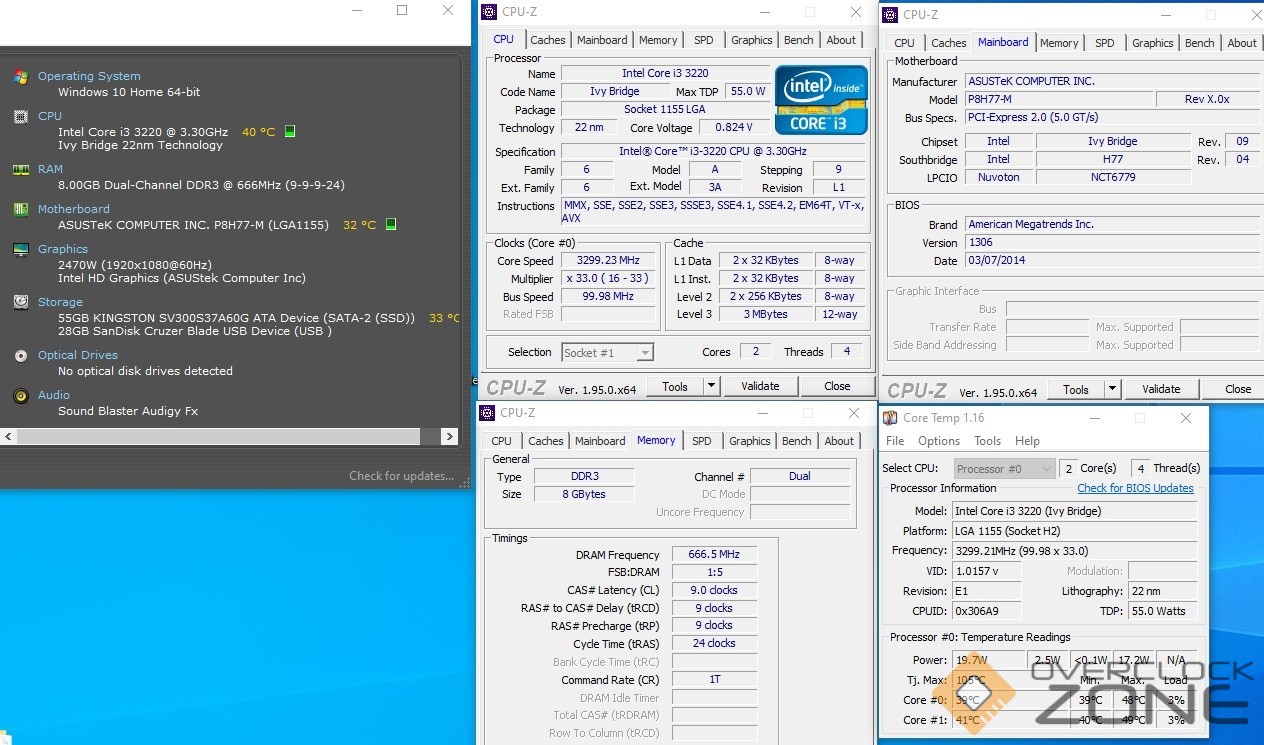This screenshot has width=1264, height=745.
Task: Click the Close button in CPU-Z processor window
Action: (837, 386)
